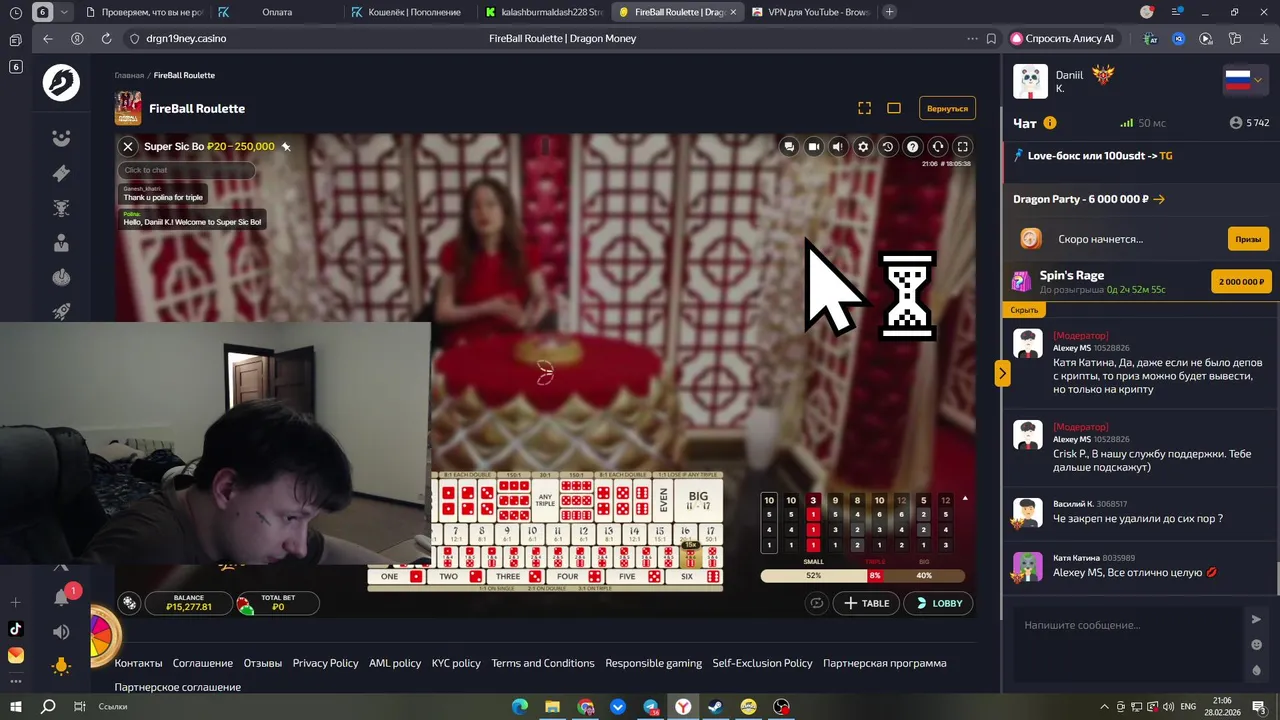Bookmark the page with the bookmark icon
The width and height of the screenshot is (1280, 720).
tap(991, 39)
